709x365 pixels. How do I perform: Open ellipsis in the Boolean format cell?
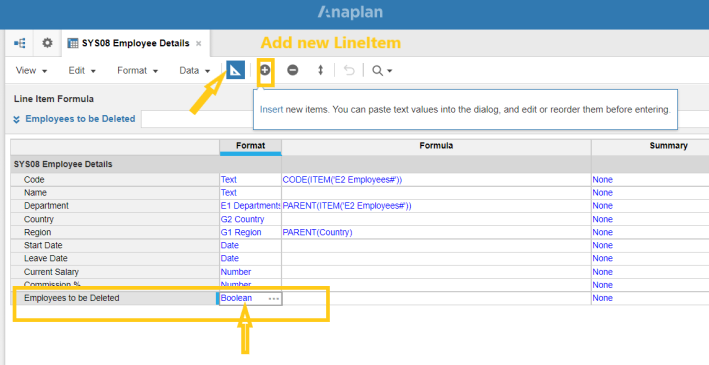tap(274, 299)
